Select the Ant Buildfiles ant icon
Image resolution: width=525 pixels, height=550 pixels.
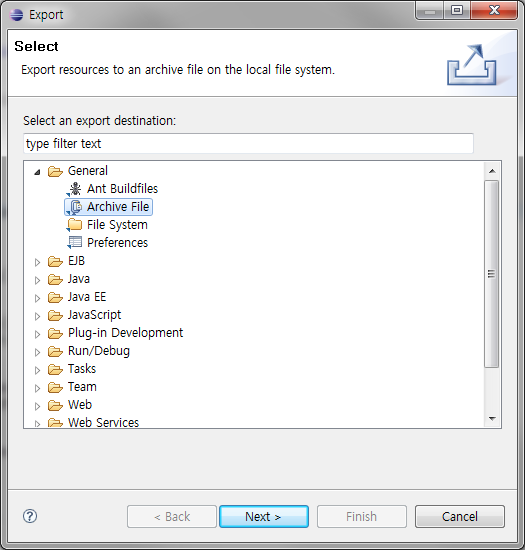tap(74, 189)
